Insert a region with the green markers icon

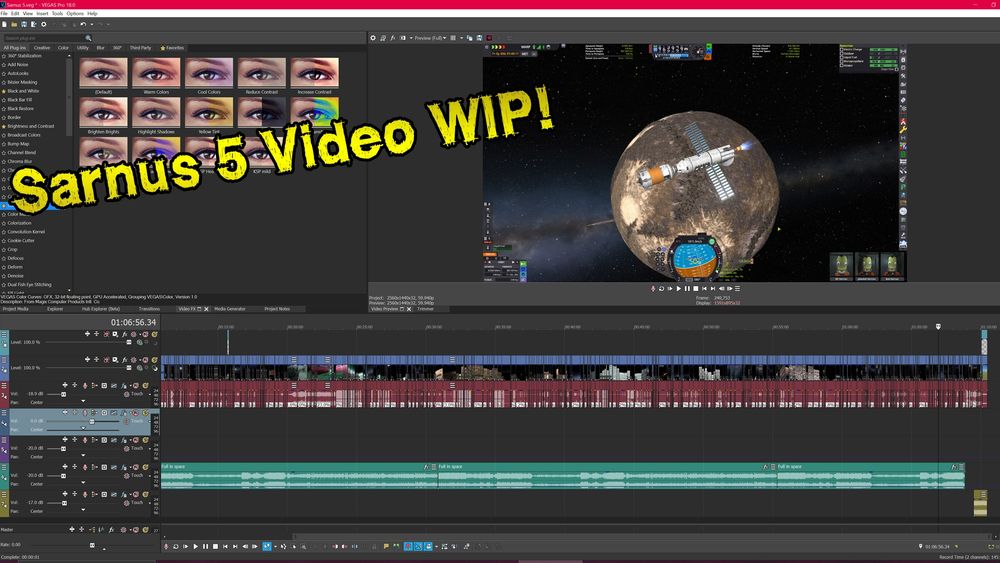click(x=396, y=546)
